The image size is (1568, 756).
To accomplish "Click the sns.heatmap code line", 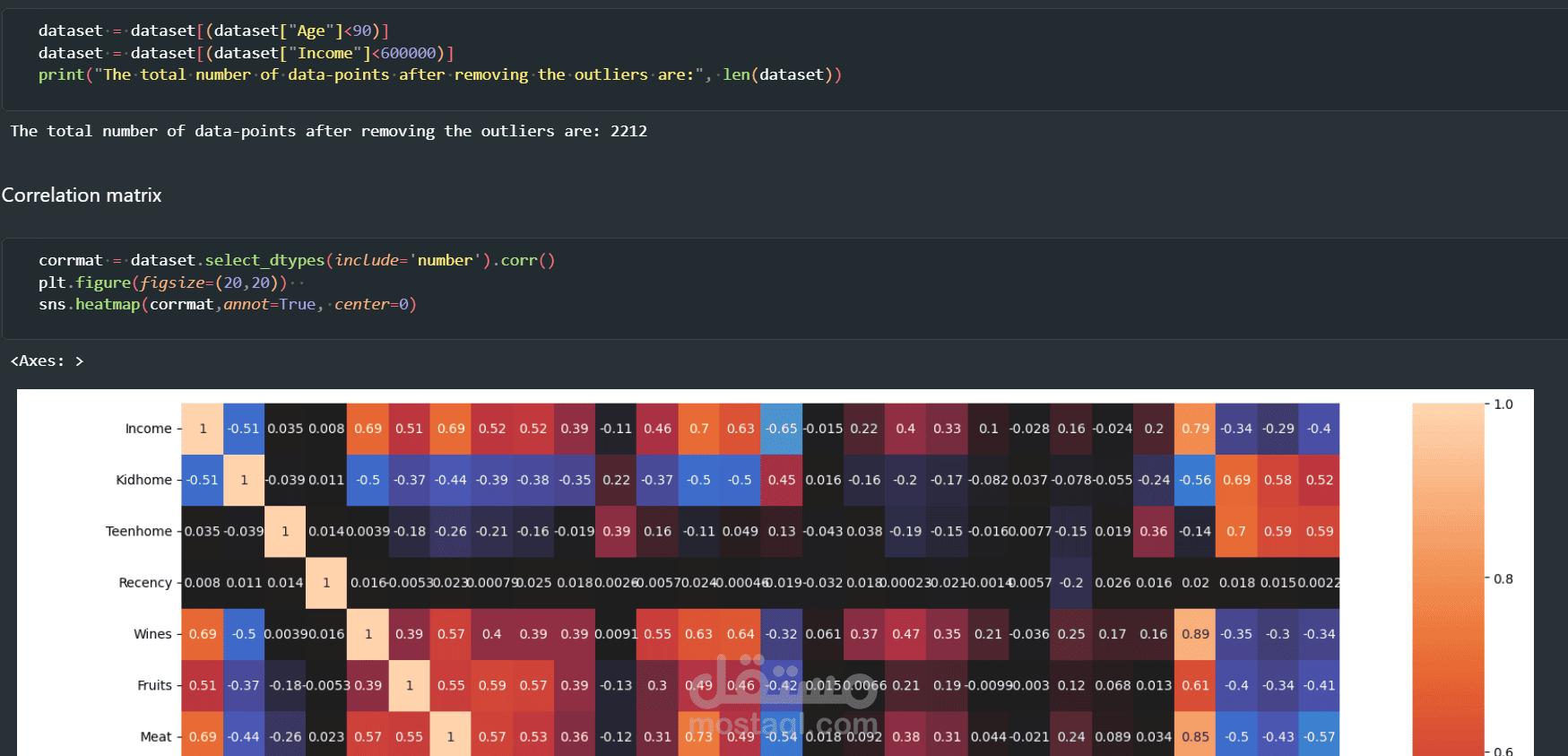I will pyautogui.click(x=228, y=304).
